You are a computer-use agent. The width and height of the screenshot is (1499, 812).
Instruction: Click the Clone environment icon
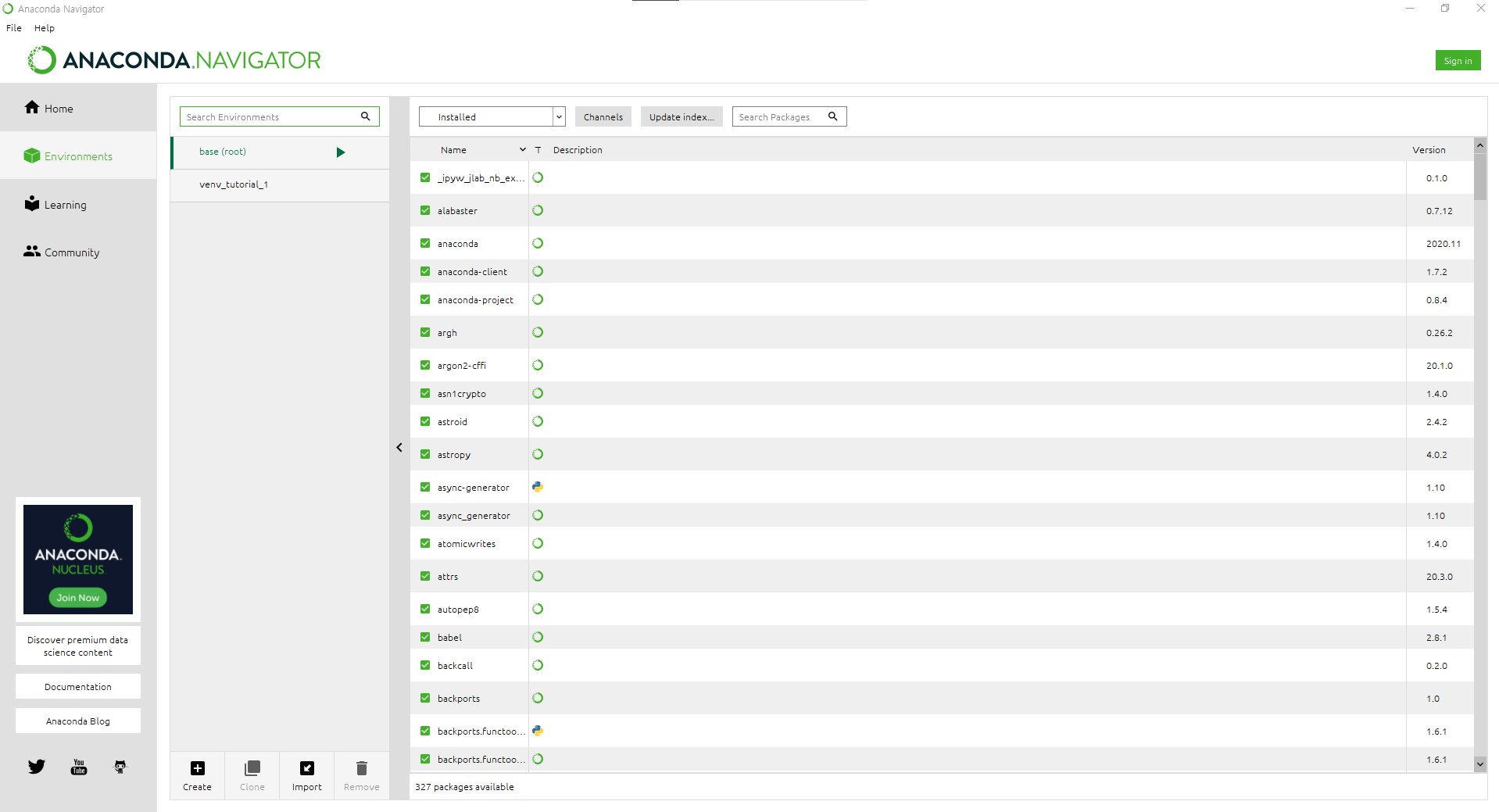tap(252, 768)
